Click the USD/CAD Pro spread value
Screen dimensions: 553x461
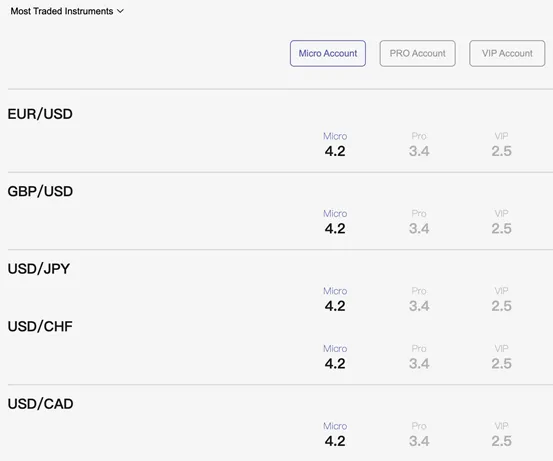pos(419,441)
